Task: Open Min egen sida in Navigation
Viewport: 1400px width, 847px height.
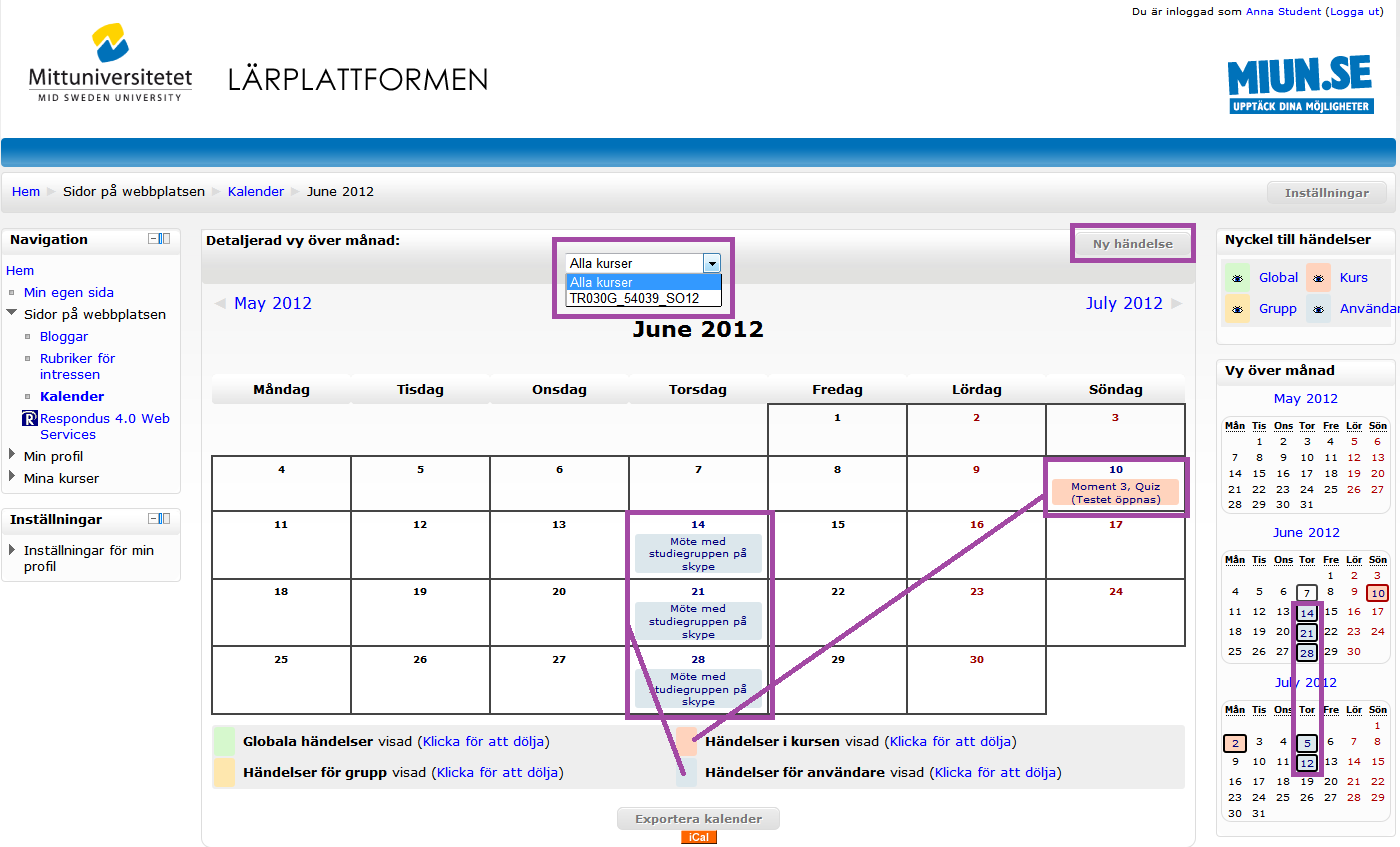Action: (69, 292)
